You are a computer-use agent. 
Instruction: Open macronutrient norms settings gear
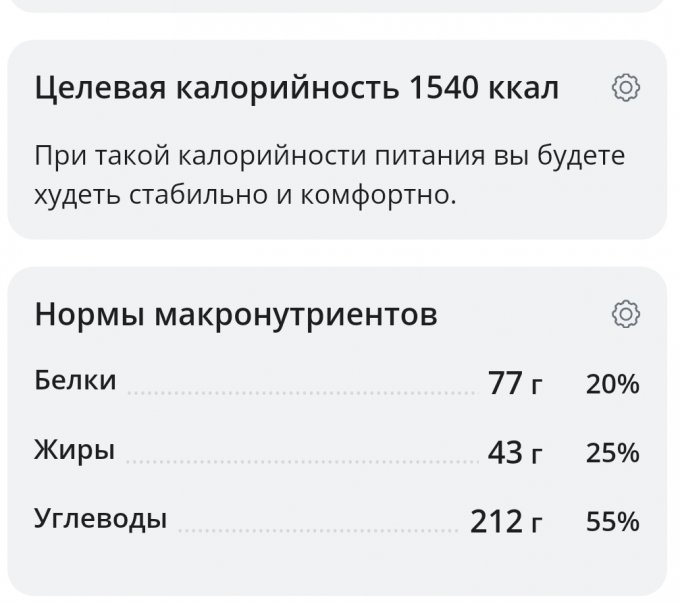coord(625,315)
